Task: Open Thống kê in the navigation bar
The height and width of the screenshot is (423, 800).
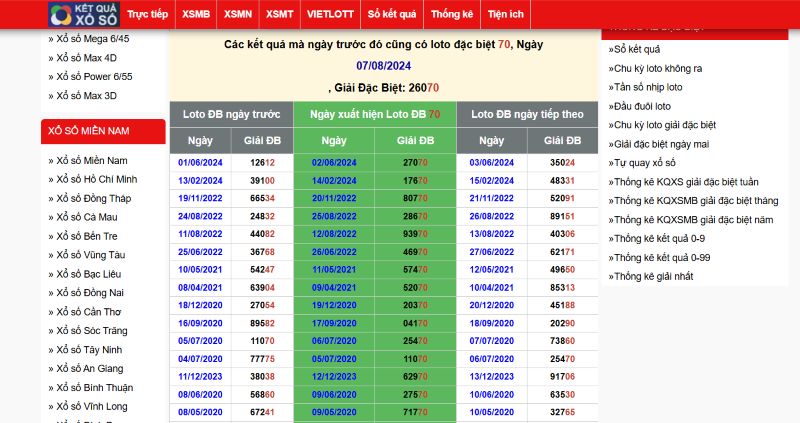Action: point(451,15)
